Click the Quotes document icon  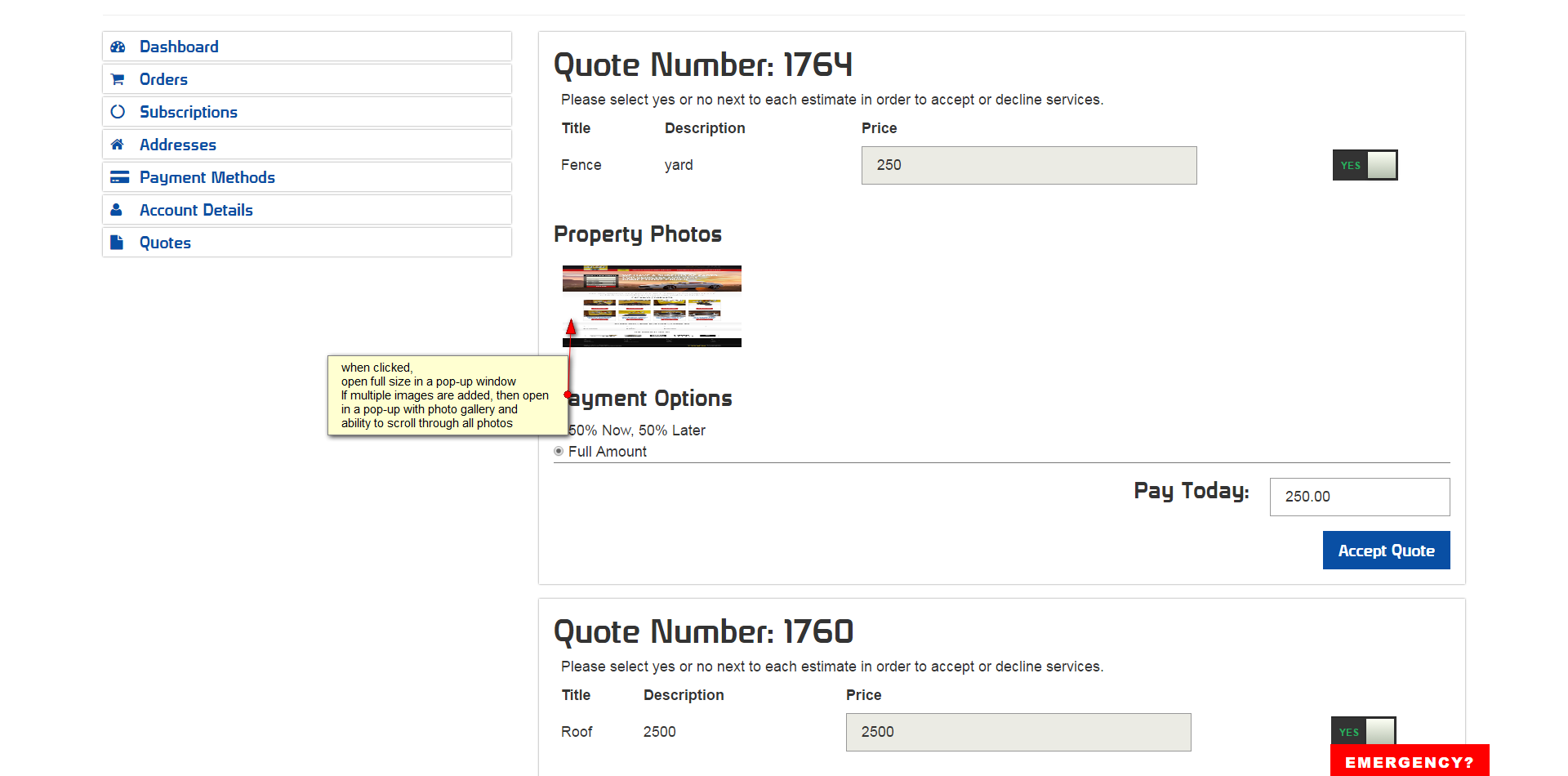pyautogui.click(x=117, y=243)
